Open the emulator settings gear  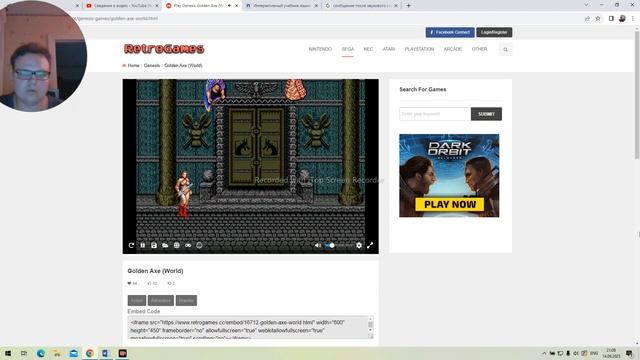click(359, 245)
